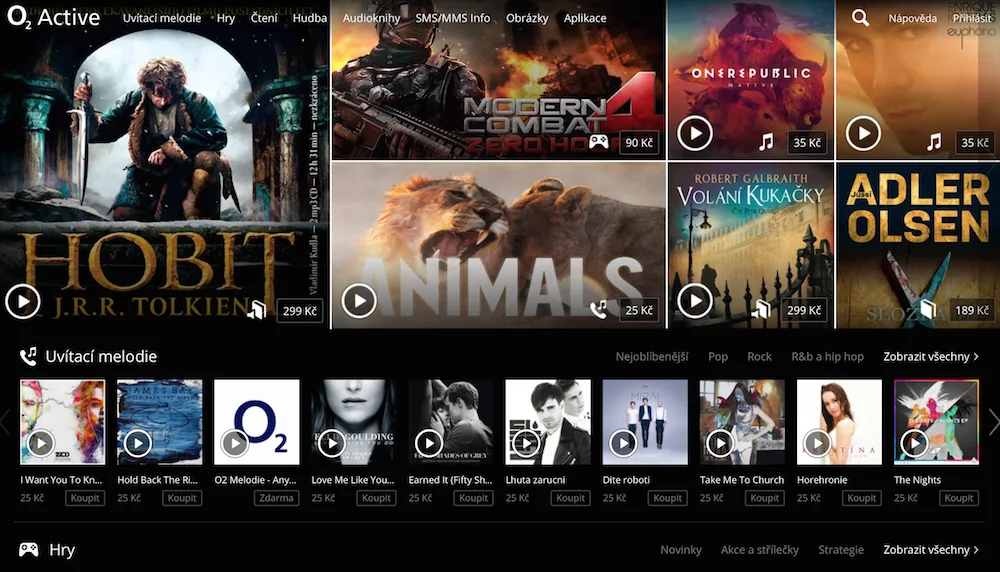Image resolution: width=1000 pixels, height=572 pixels.
Task: Expand all Hry with Zobrazit všechny
Action: [930, 550]
